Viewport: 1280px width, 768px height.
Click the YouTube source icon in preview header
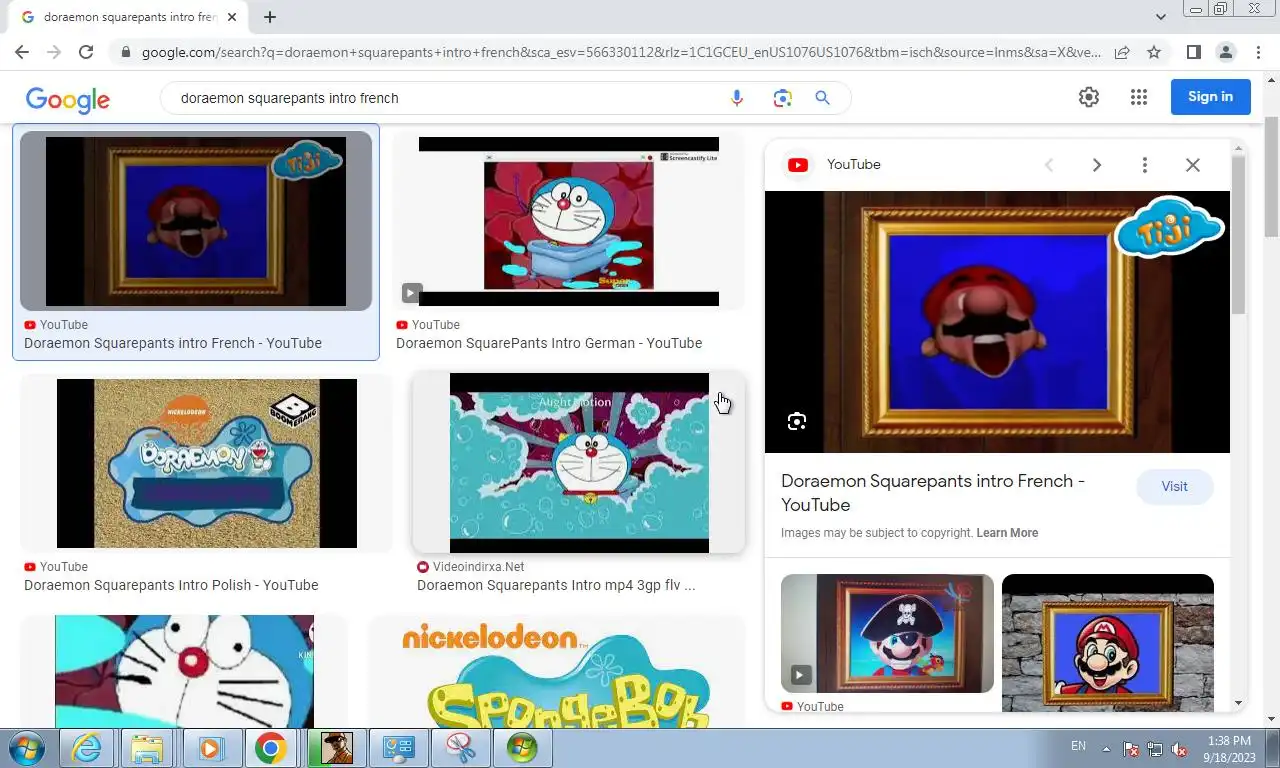798,165
